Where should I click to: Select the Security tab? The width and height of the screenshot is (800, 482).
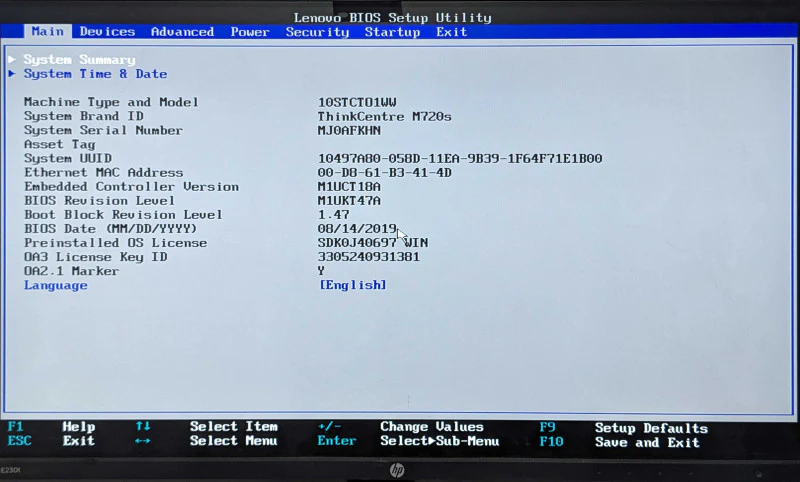[x=317, y=32]
